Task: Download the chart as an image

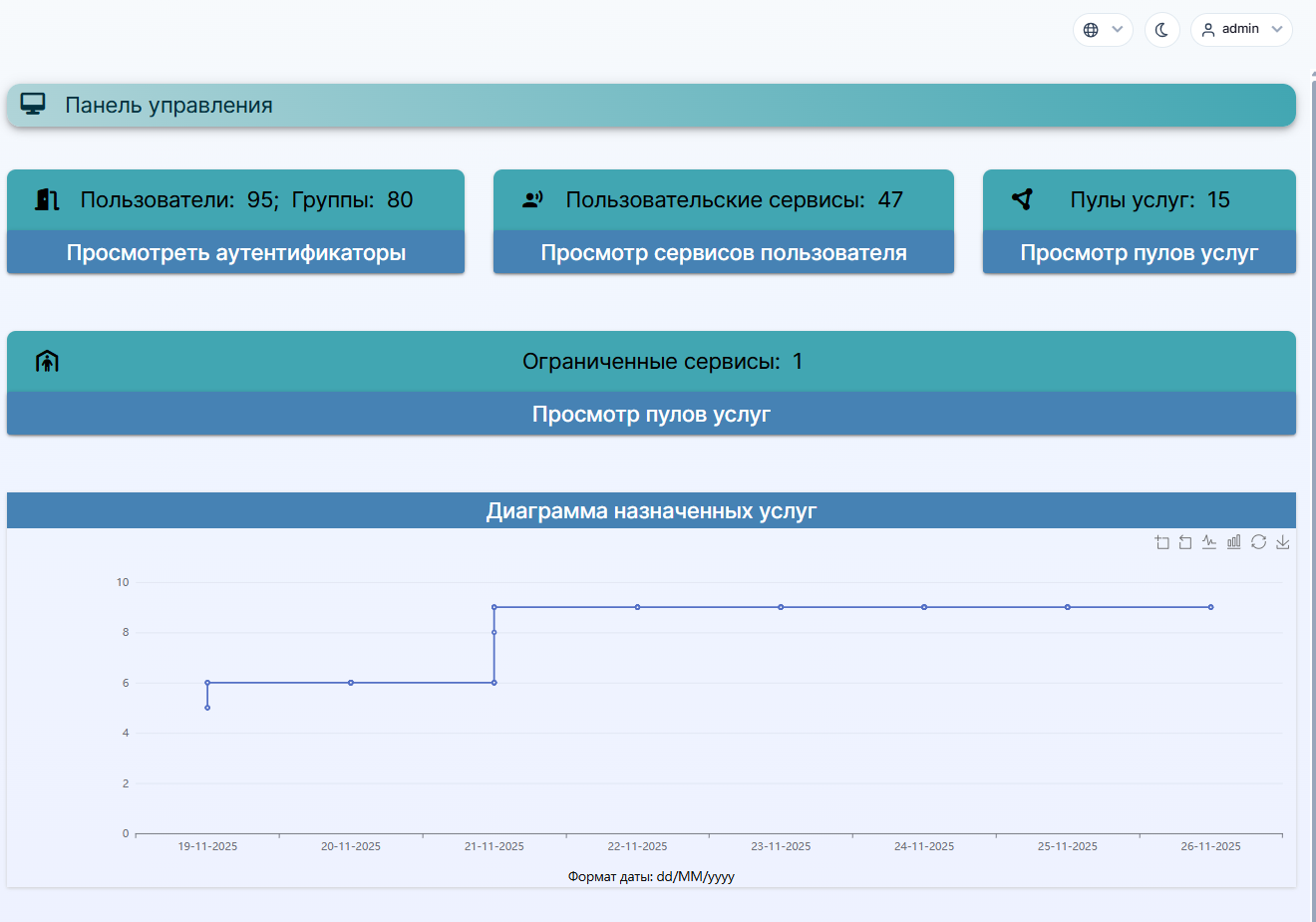Action: [x=1283, y=542]
